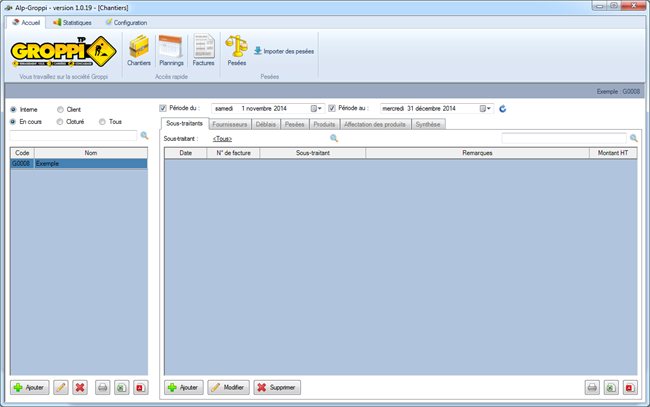Click the print icon at bottom right
650x407 pixels.
click(x=592, y=387)
